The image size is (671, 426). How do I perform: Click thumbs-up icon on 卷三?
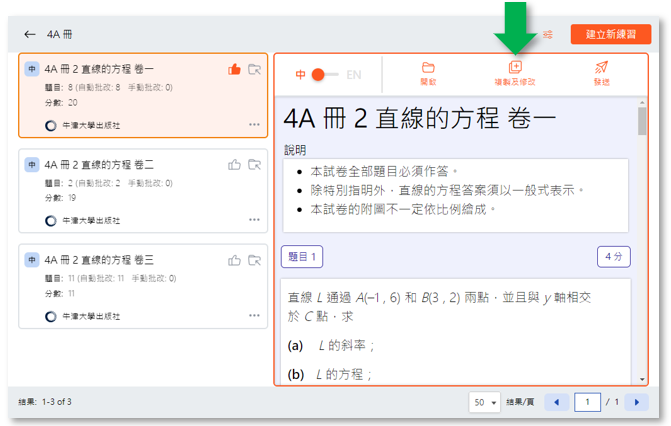234,260
